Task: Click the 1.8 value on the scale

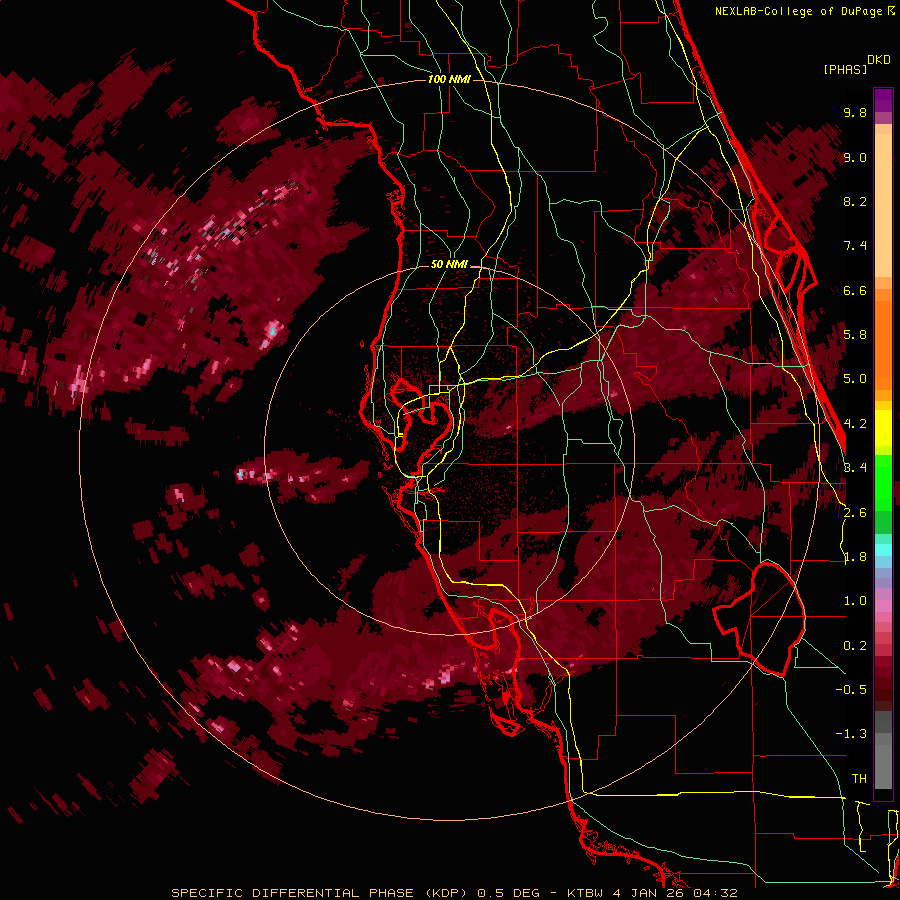Action: click(x=855, y=557)
